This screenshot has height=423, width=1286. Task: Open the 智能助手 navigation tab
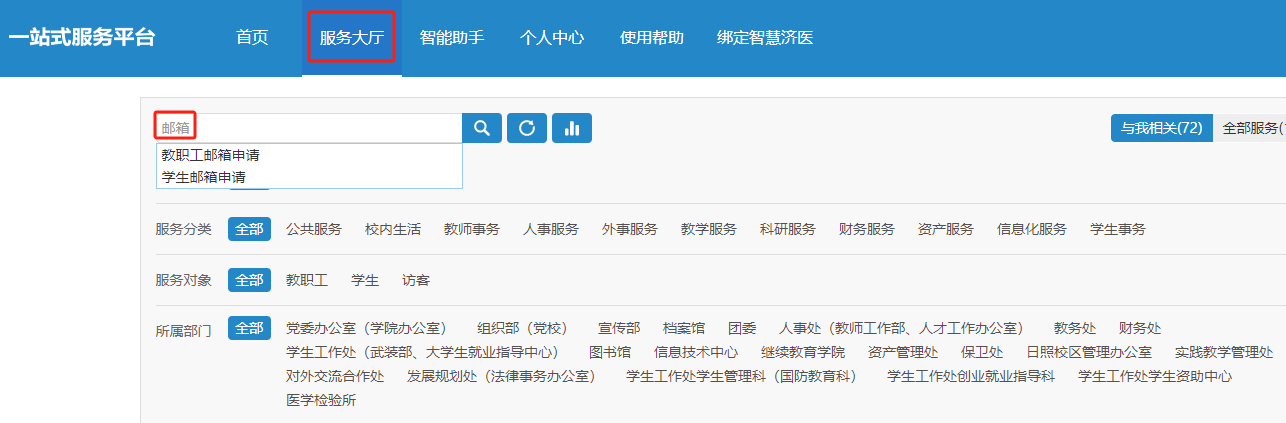[x=452, y=38]
